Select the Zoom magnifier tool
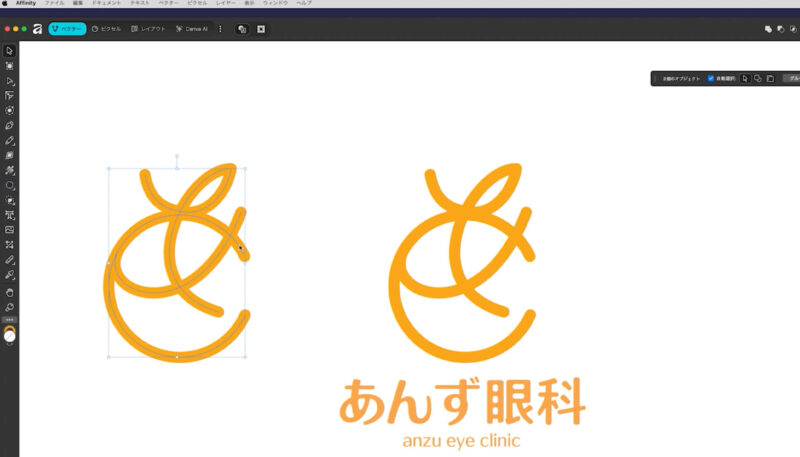800x457 pixels. tap(9, 308)
